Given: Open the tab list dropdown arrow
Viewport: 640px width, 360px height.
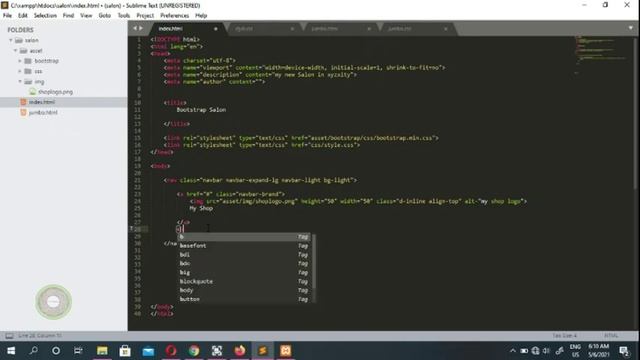Looking at the screenshot, I should pyautogui.click(x=631, y=28).
